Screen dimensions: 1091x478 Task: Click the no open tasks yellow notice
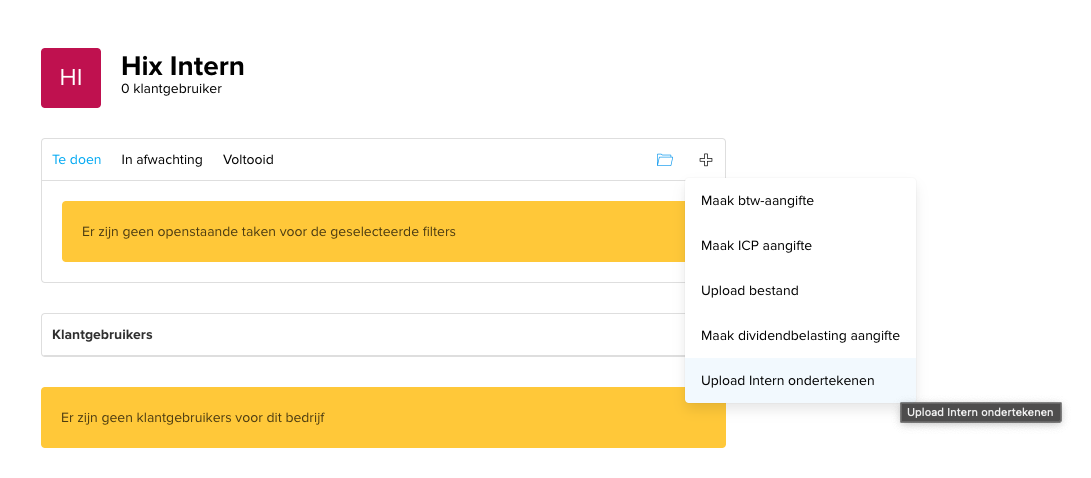pyautogui.click(x=374, y=232)
